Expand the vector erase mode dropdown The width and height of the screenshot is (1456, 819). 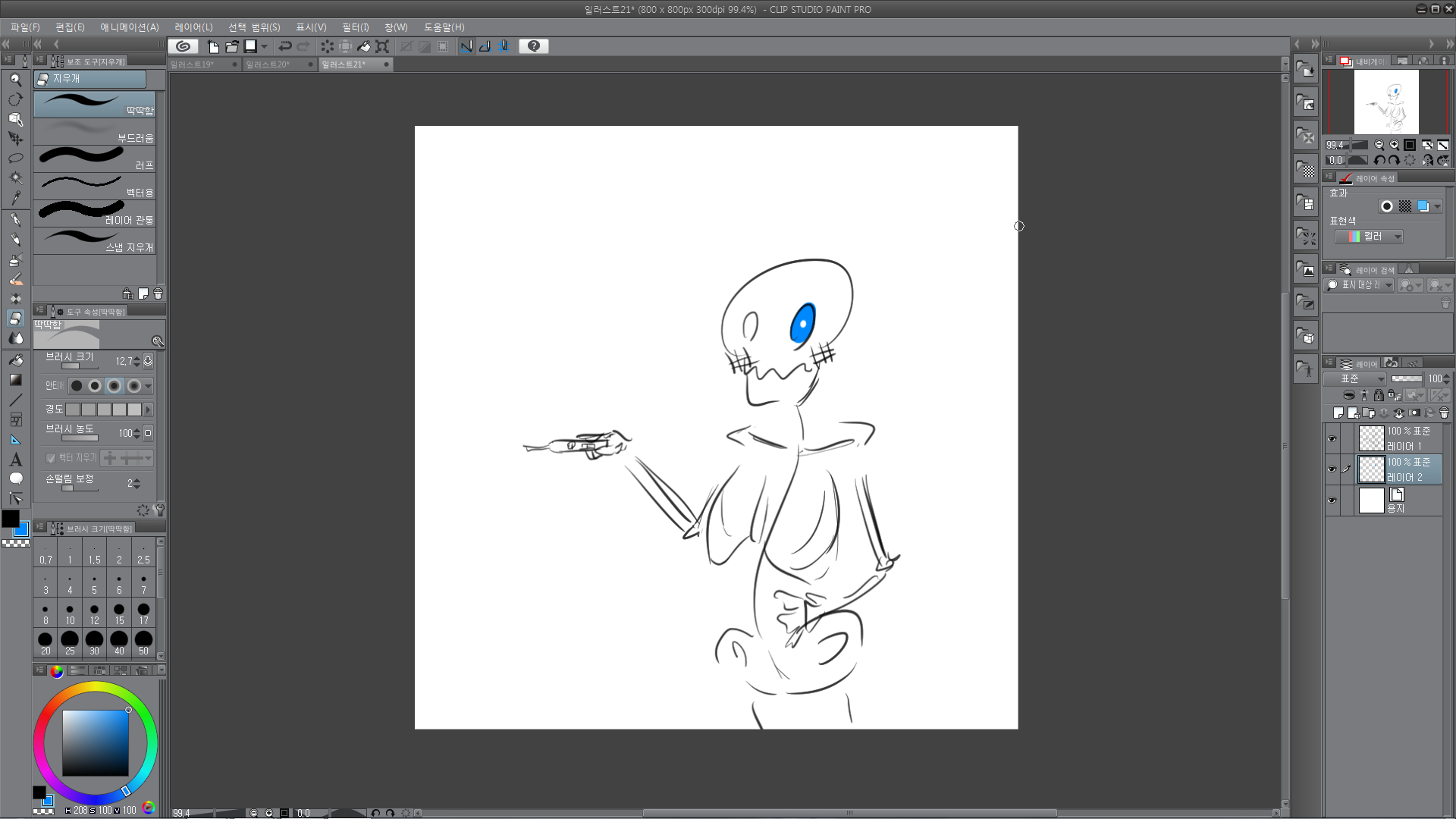pyautogui.click(x=149, y=458)
